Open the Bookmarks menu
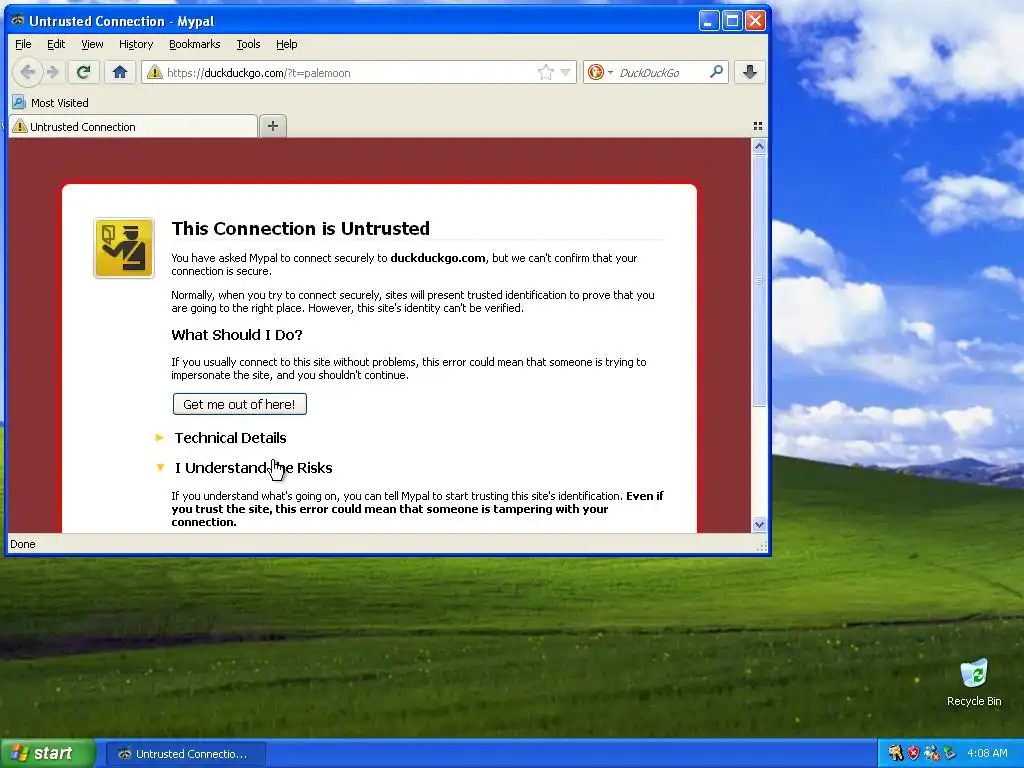1024x768 pixels. click(x=195, y=44)
